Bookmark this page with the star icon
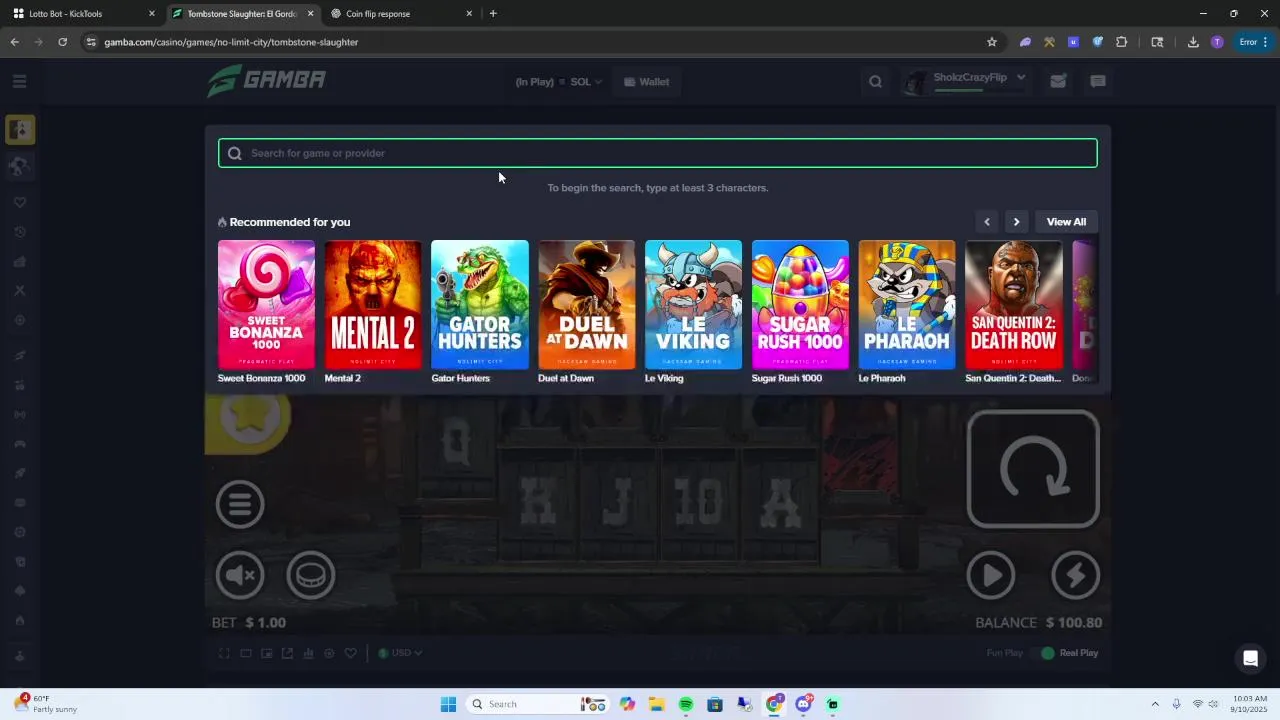Image resolution: width=1280 pixels, height=720 pixels. click(992, 42)
